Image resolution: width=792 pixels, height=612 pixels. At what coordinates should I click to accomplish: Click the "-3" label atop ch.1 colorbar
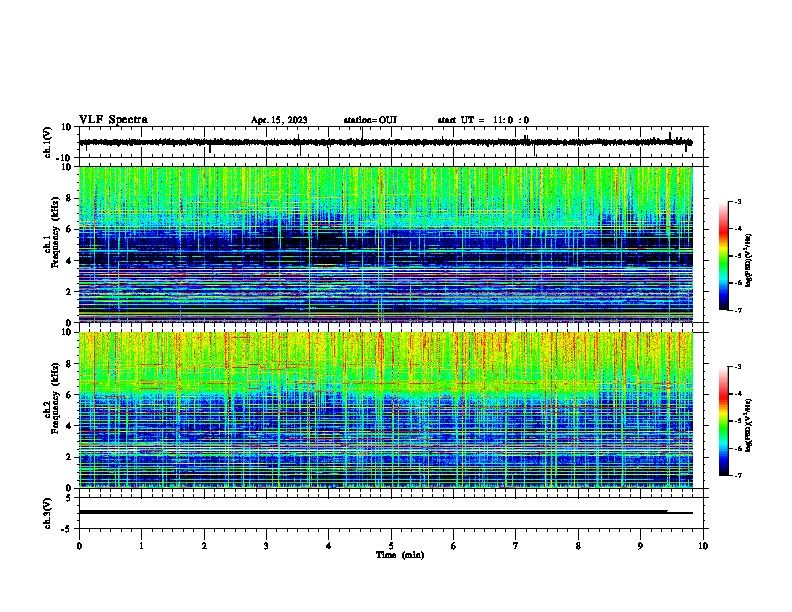coord(737,202)
